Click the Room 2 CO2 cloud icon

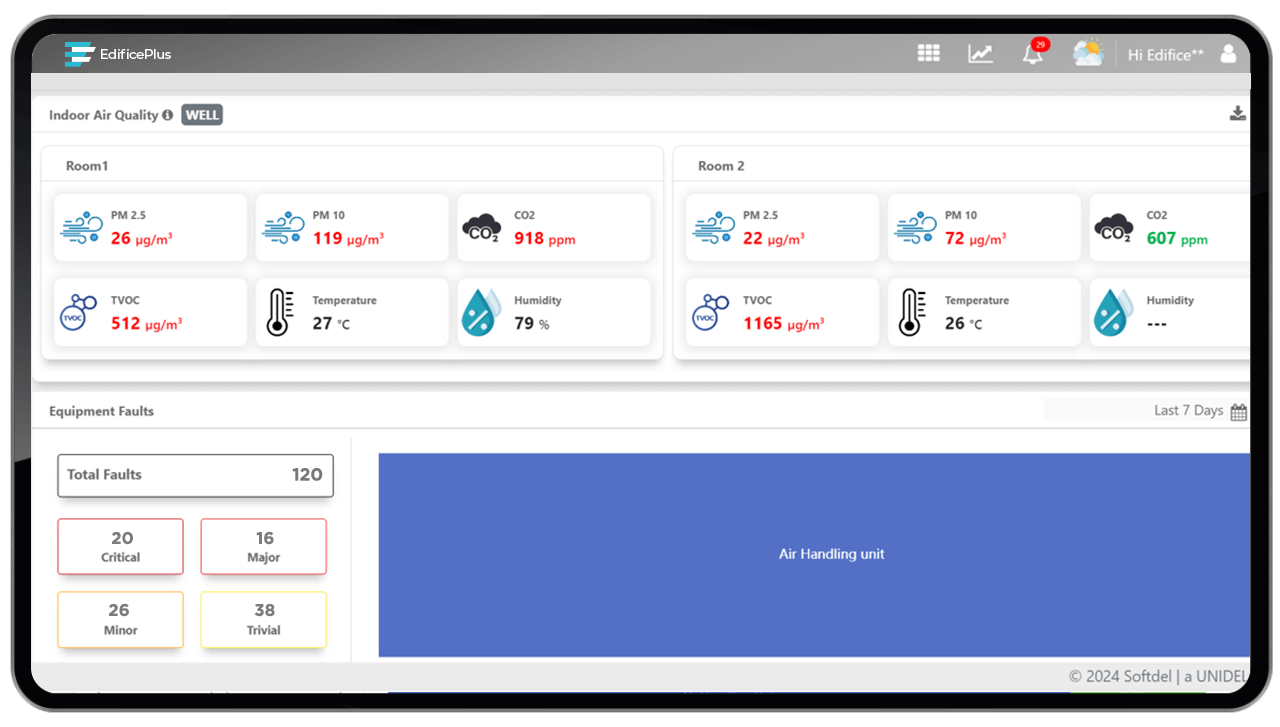1114,228
